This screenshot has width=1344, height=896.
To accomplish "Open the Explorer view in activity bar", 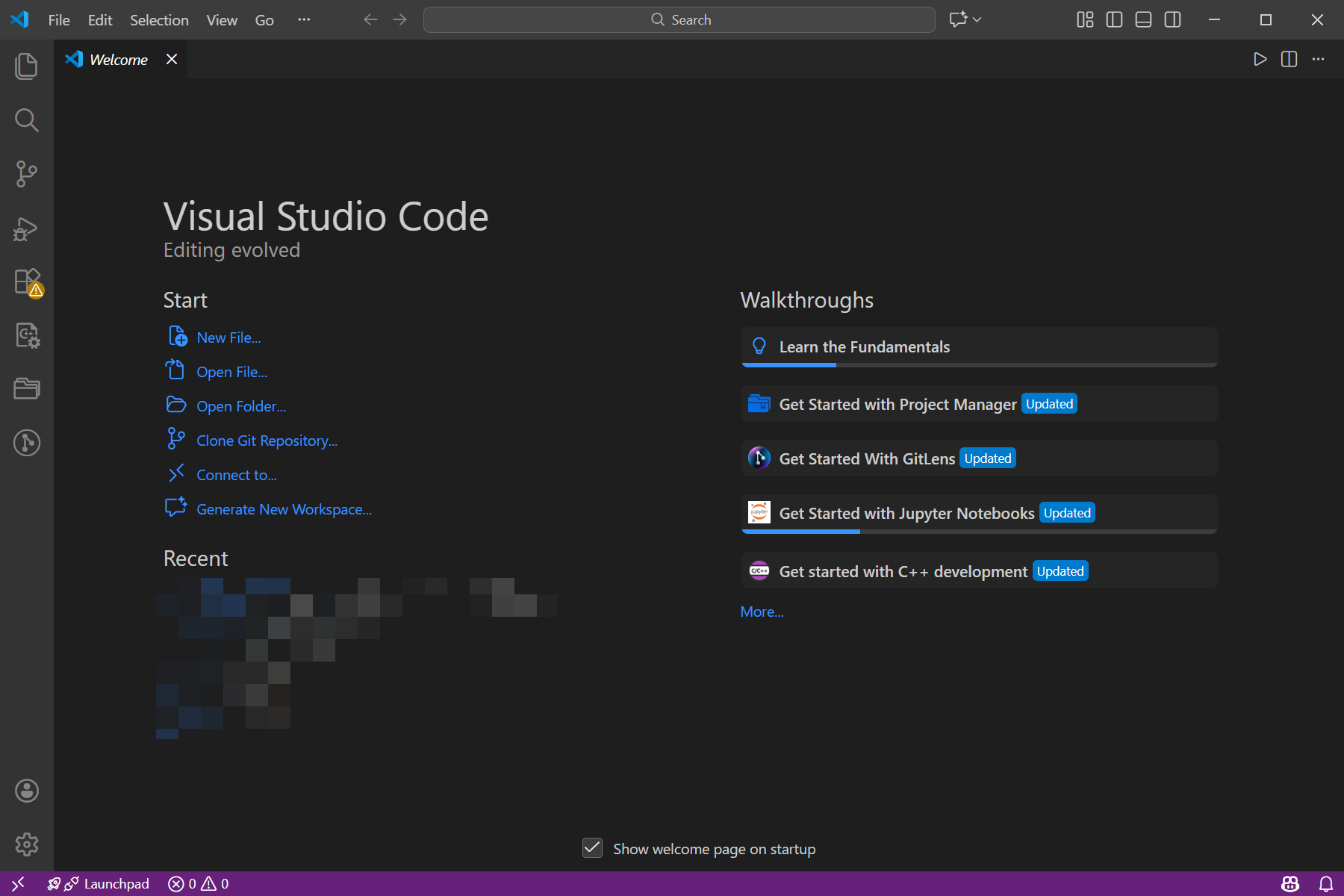I will tap(27, 66).
